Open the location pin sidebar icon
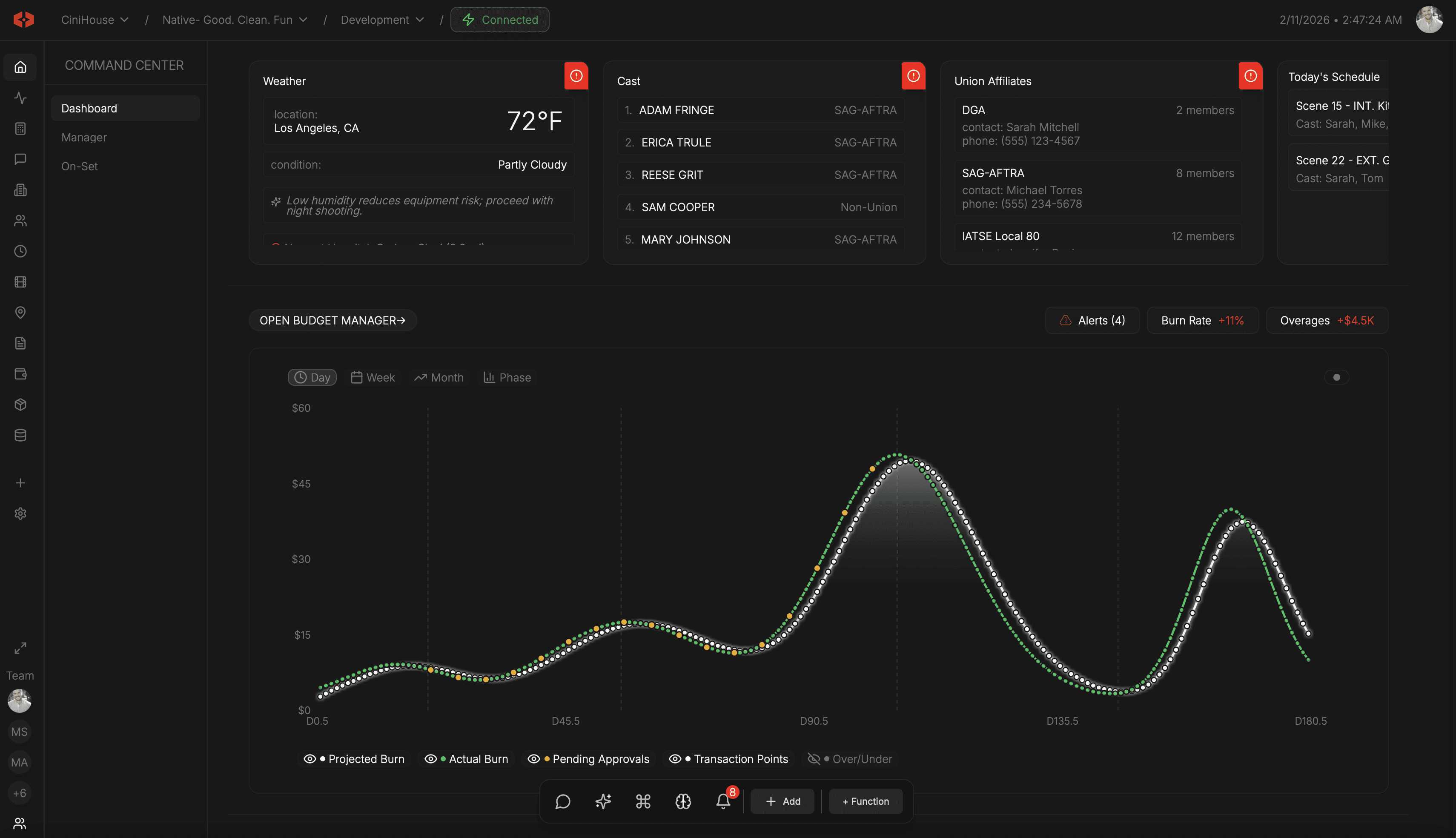 (20, 313)
